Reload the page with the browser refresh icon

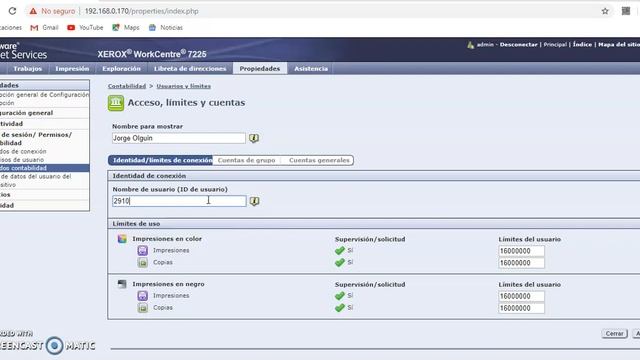(12, 11)
